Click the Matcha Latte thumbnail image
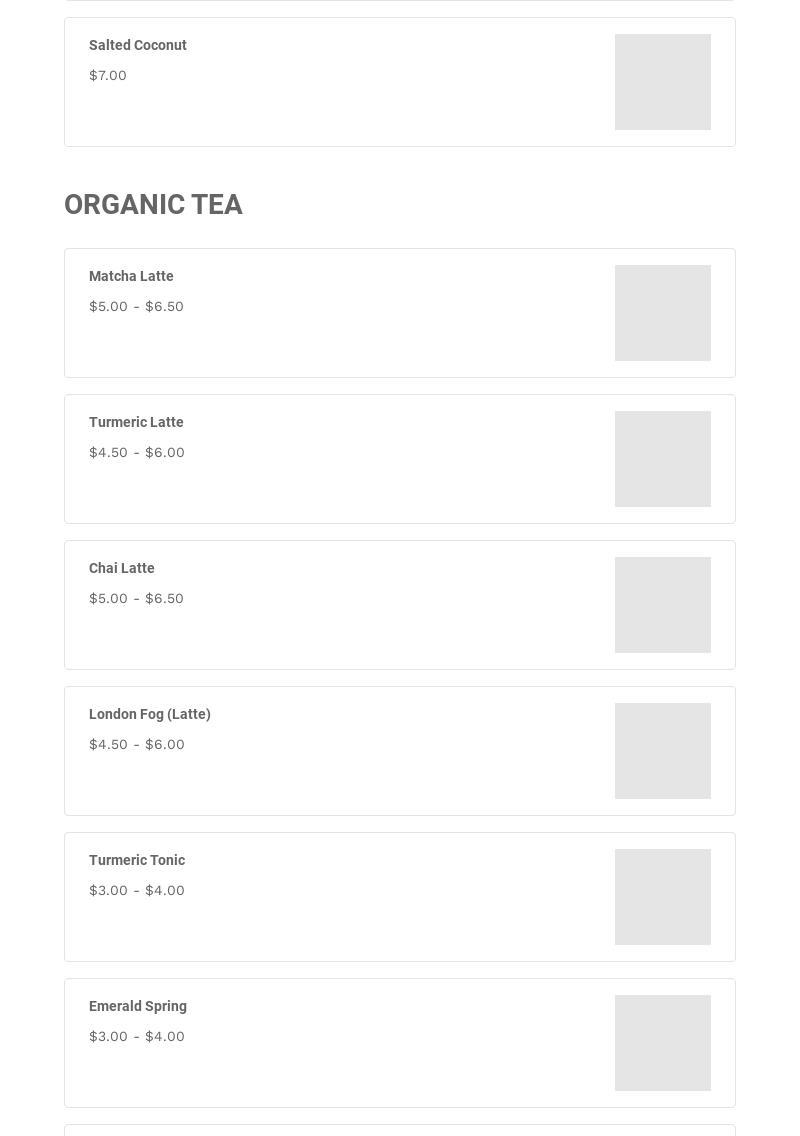The height and width of the screenshot is (1136, 800). tap(662, 313)
